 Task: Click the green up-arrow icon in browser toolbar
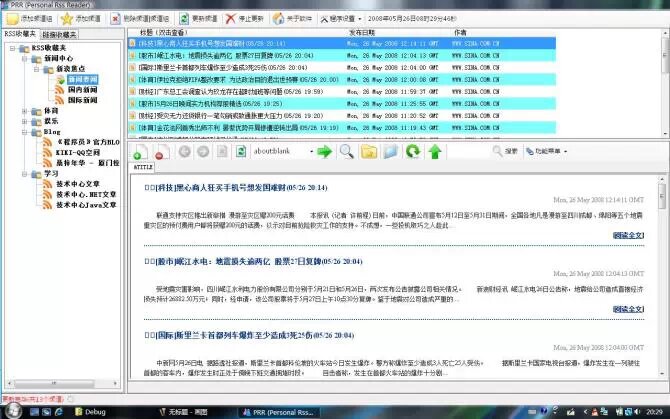(x=435, y=151)
